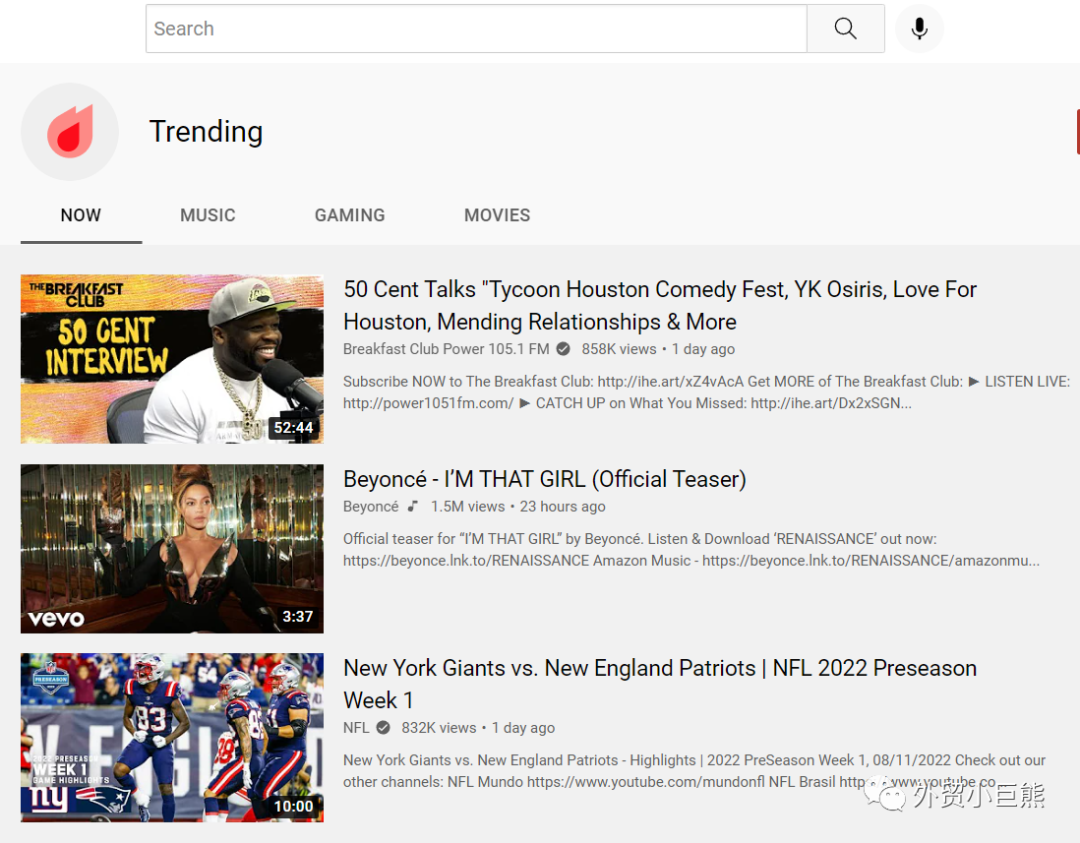1080x843 pixels.
Task: Click Breakfast Club verified checkmark badge
Action: click(x=563, y=348)
